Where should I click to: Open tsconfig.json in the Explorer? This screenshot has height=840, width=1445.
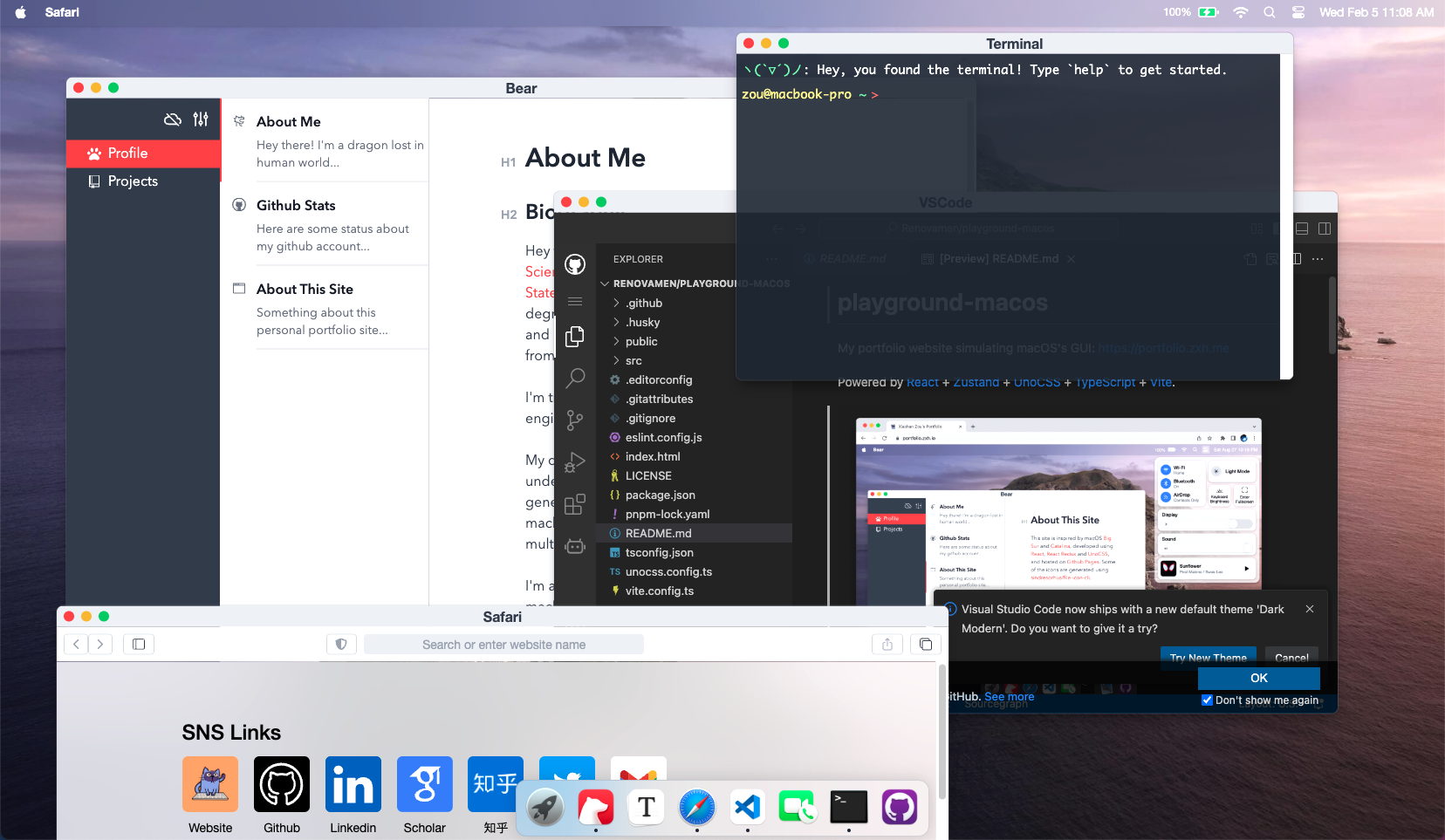pos(694,552)
